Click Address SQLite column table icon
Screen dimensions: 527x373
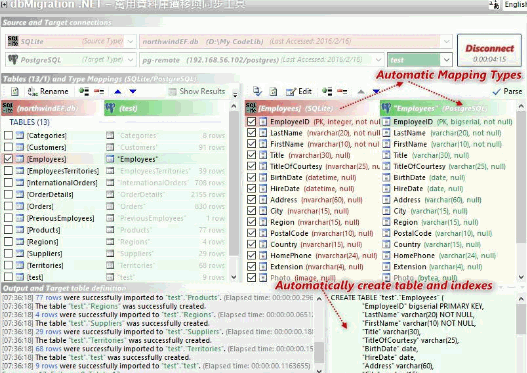pos(263,200)
